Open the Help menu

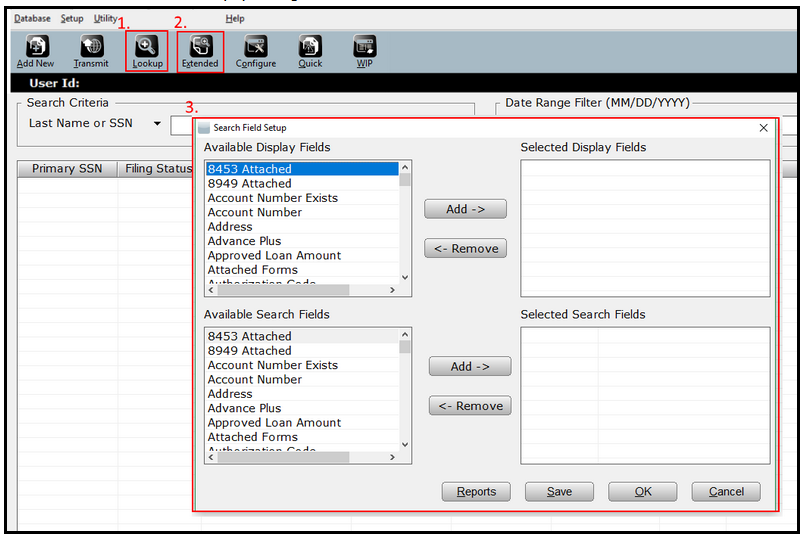click(235, 18)
